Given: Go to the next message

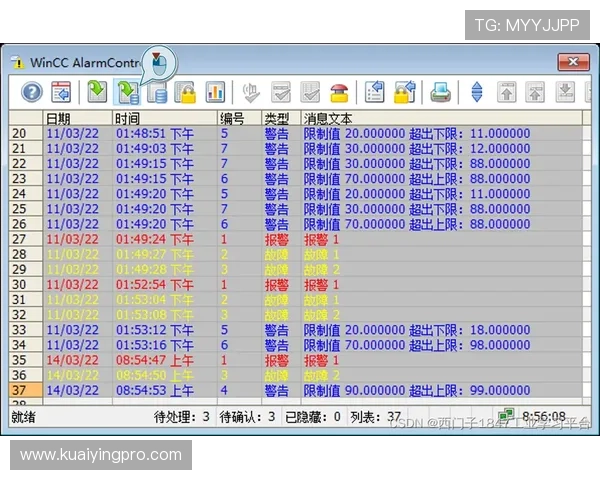Looking at the screenshot, I should pyautogui.click(x=565, y=92).
